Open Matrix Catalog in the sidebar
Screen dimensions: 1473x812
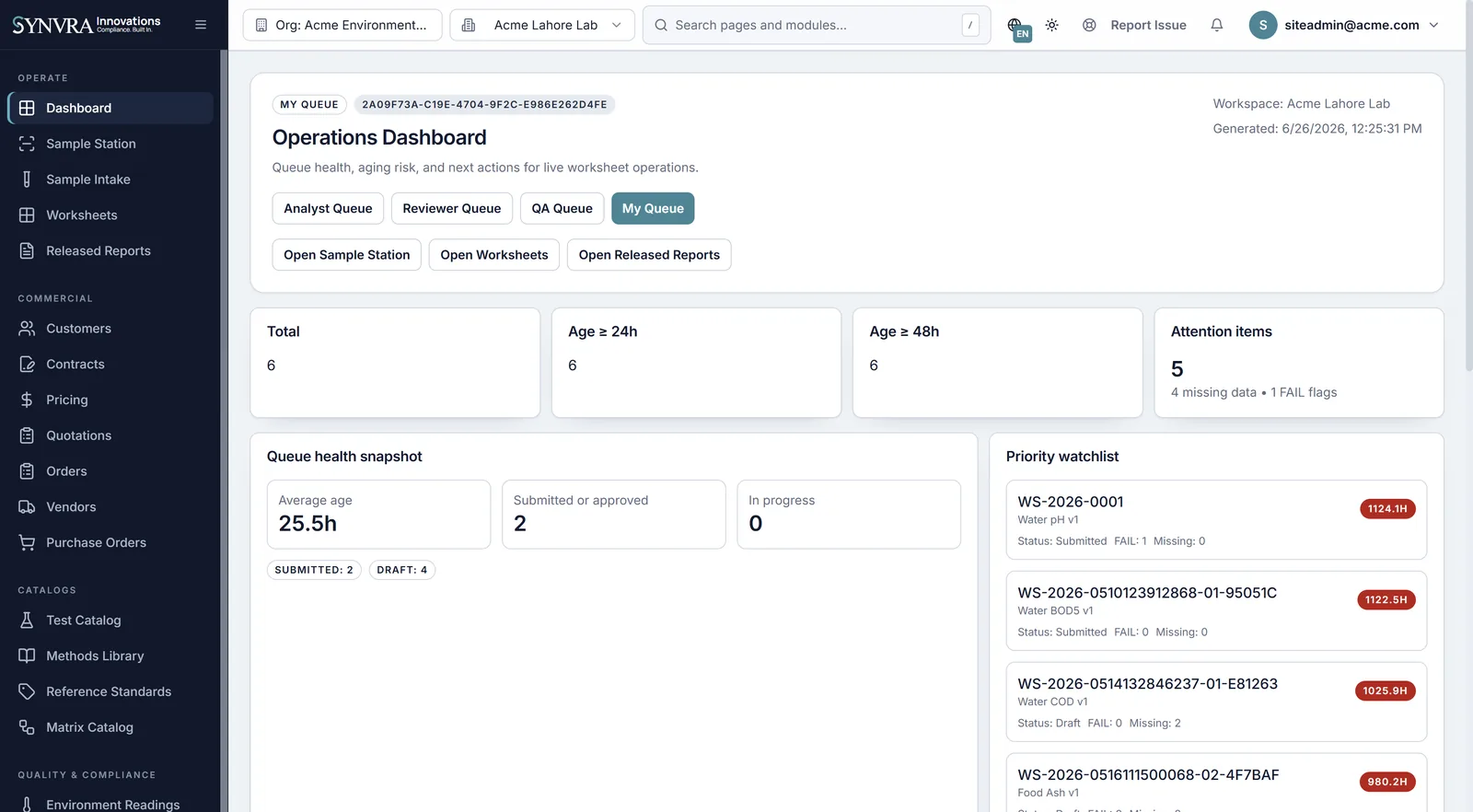(110, 727)
